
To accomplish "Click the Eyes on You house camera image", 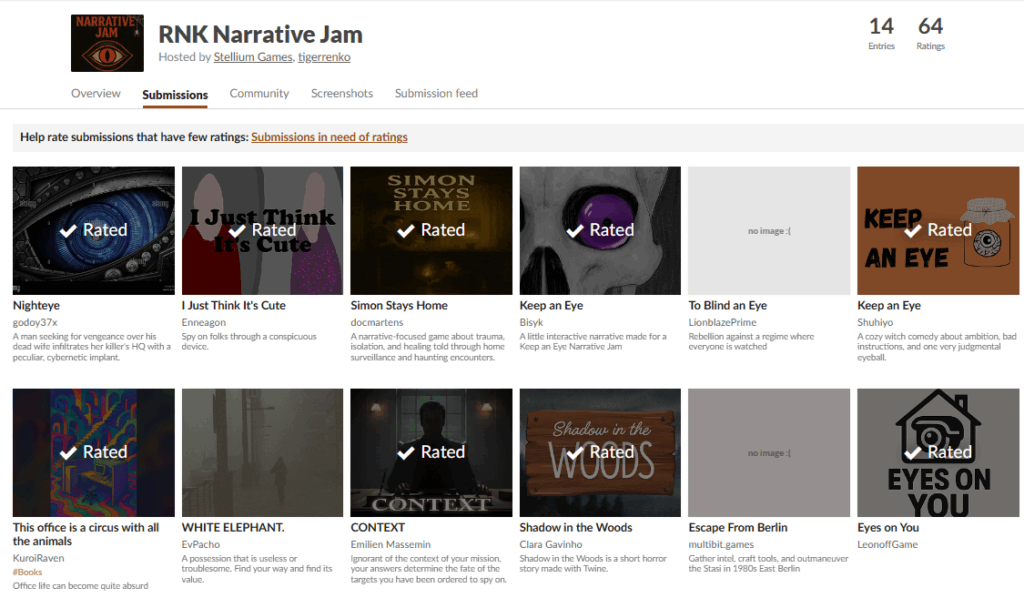I will pyautogui.click(x=938, y=452).
